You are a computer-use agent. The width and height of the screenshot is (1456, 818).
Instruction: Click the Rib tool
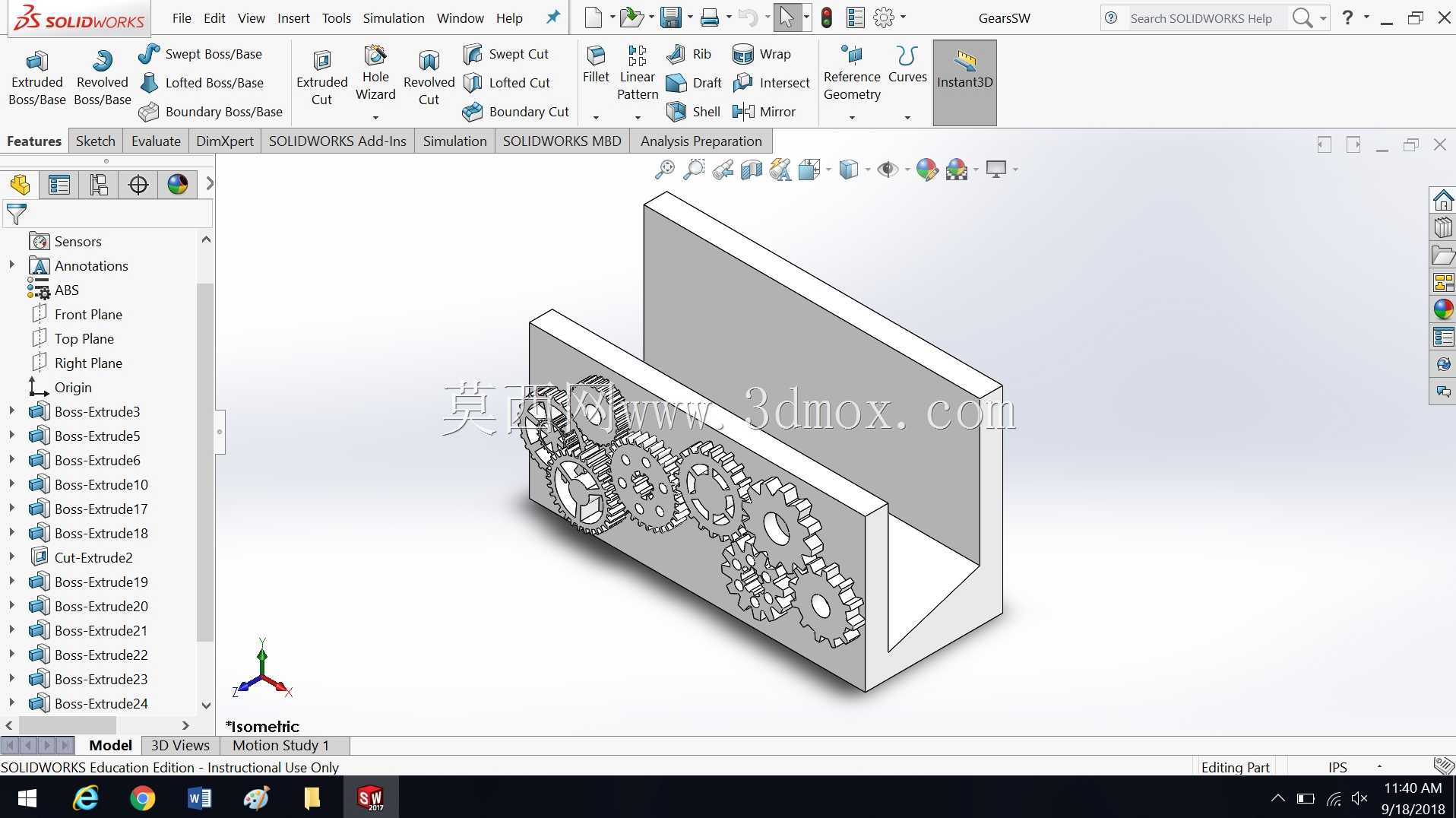[688, 54]
